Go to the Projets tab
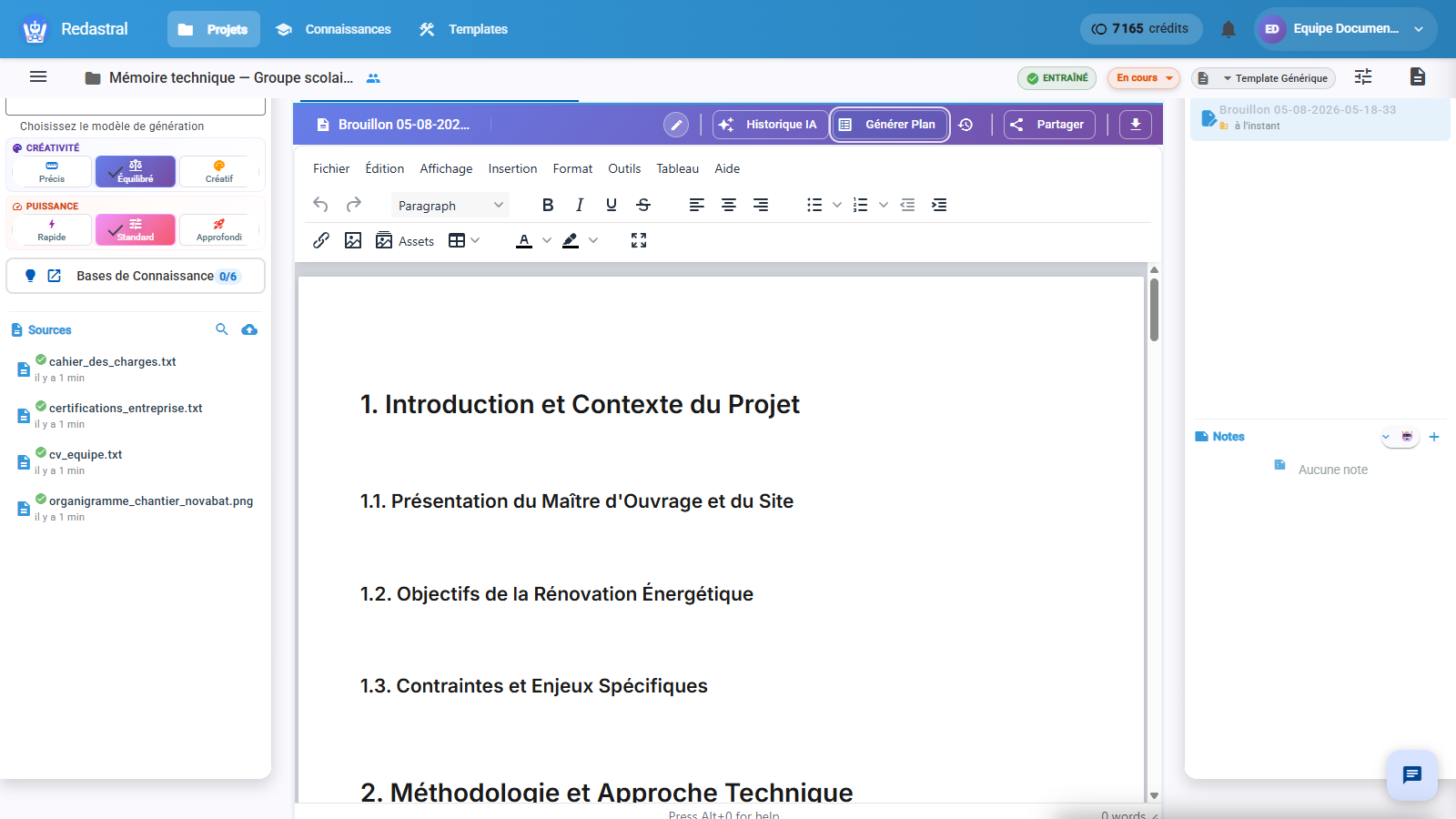This screenshot has width=1456, height=819. point(214,29)
